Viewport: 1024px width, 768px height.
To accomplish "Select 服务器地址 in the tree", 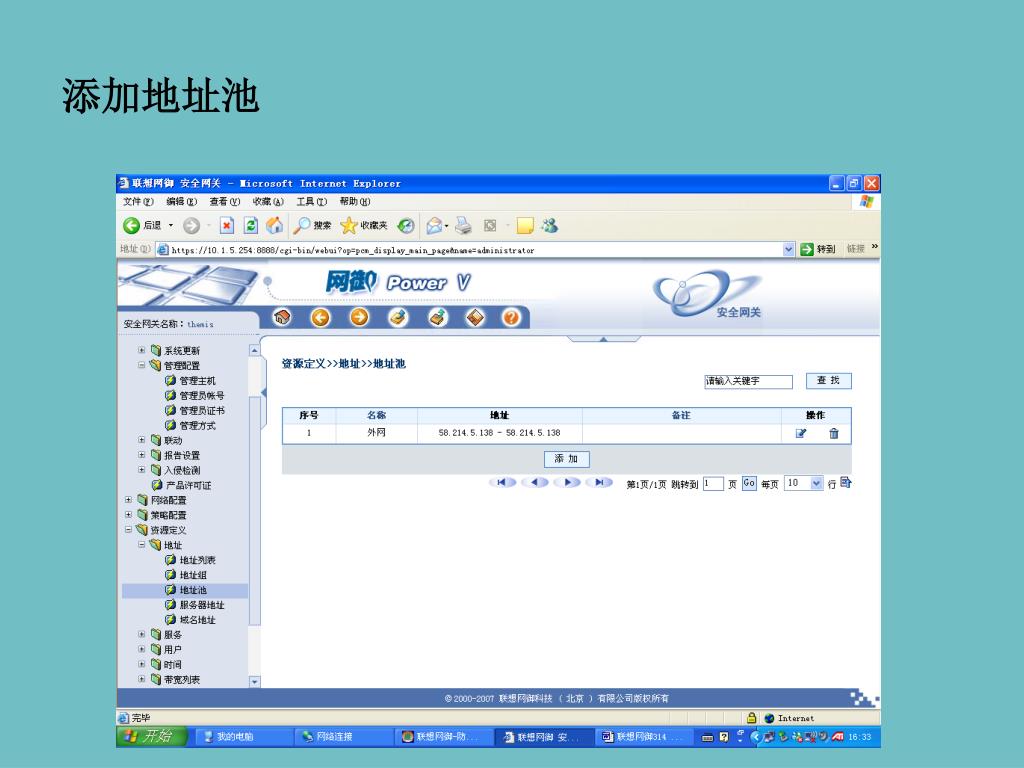I will [x=201, y=605].
